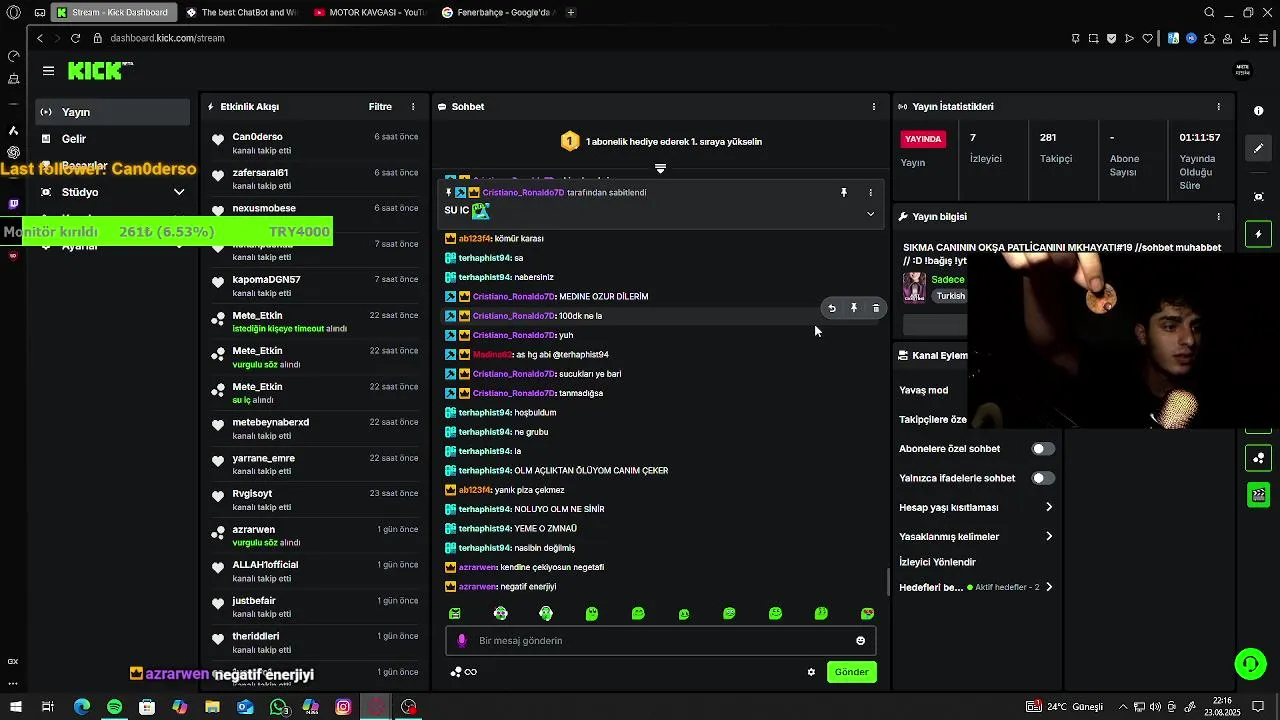Open WhatsApp from the taskbar
Viewport: 1280px width, 720px height.
point(278,707)
